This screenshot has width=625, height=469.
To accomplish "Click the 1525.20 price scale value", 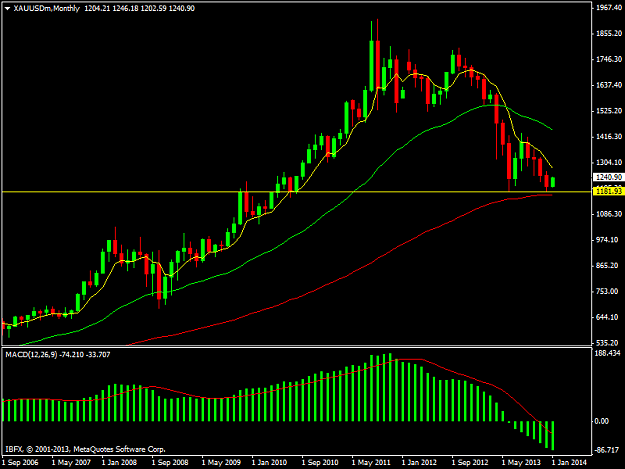I will pos(609,111).
